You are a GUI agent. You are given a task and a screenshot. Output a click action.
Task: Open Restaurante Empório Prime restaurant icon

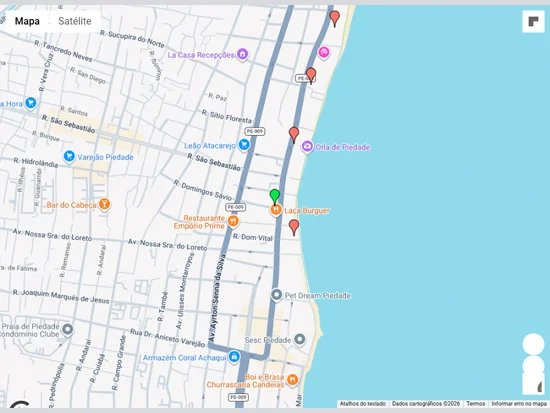pyautogui.click(x=233, y=221)
